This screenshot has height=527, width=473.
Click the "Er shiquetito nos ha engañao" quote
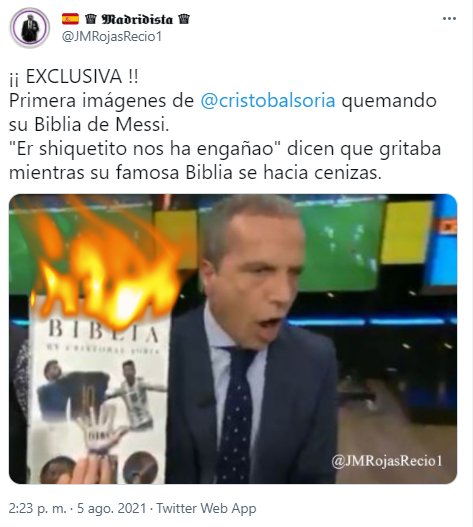click(x=145, y=149)
